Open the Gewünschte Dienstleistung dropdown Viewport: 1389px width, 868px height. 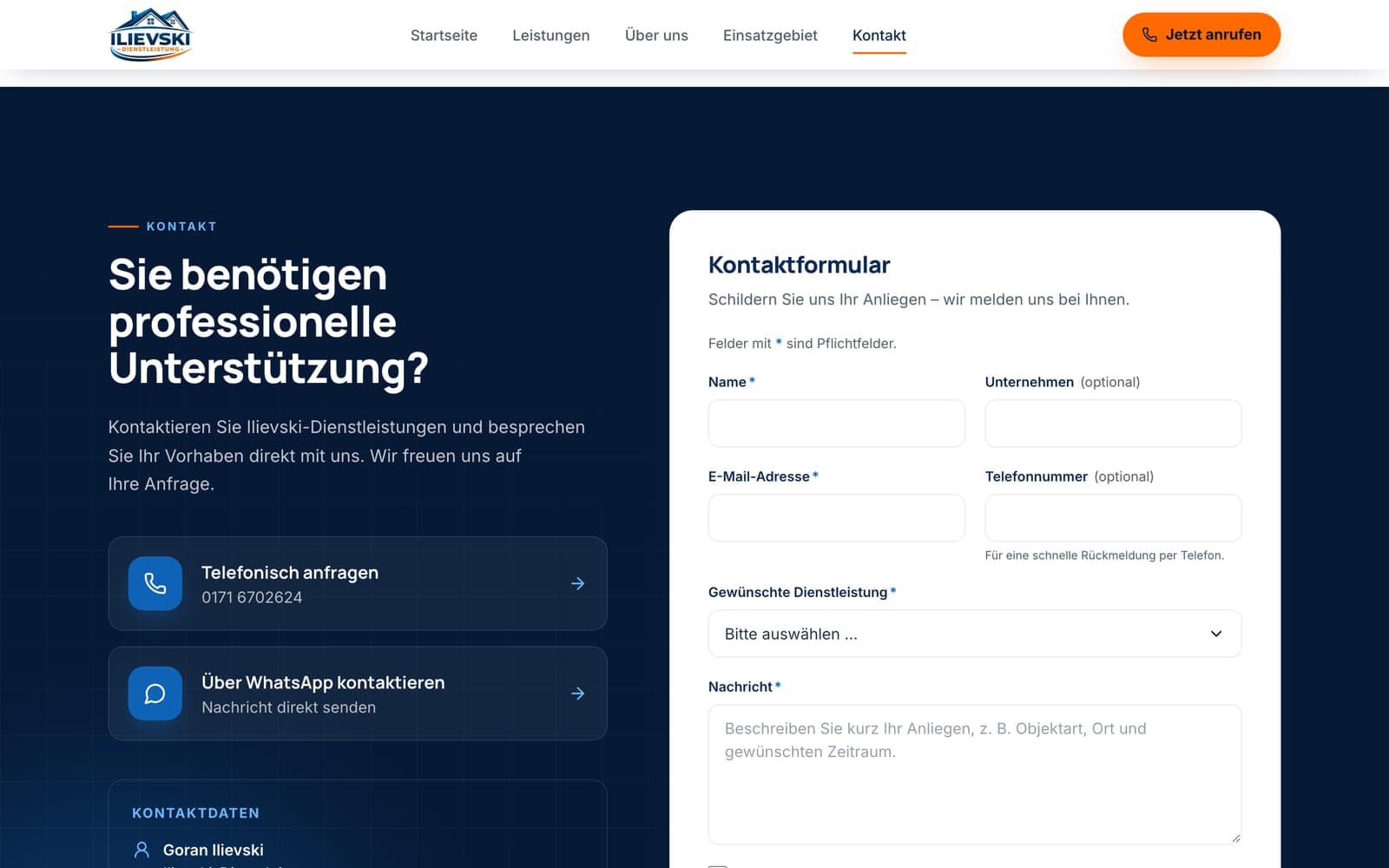pyautogui.click(x=974, y=634)
